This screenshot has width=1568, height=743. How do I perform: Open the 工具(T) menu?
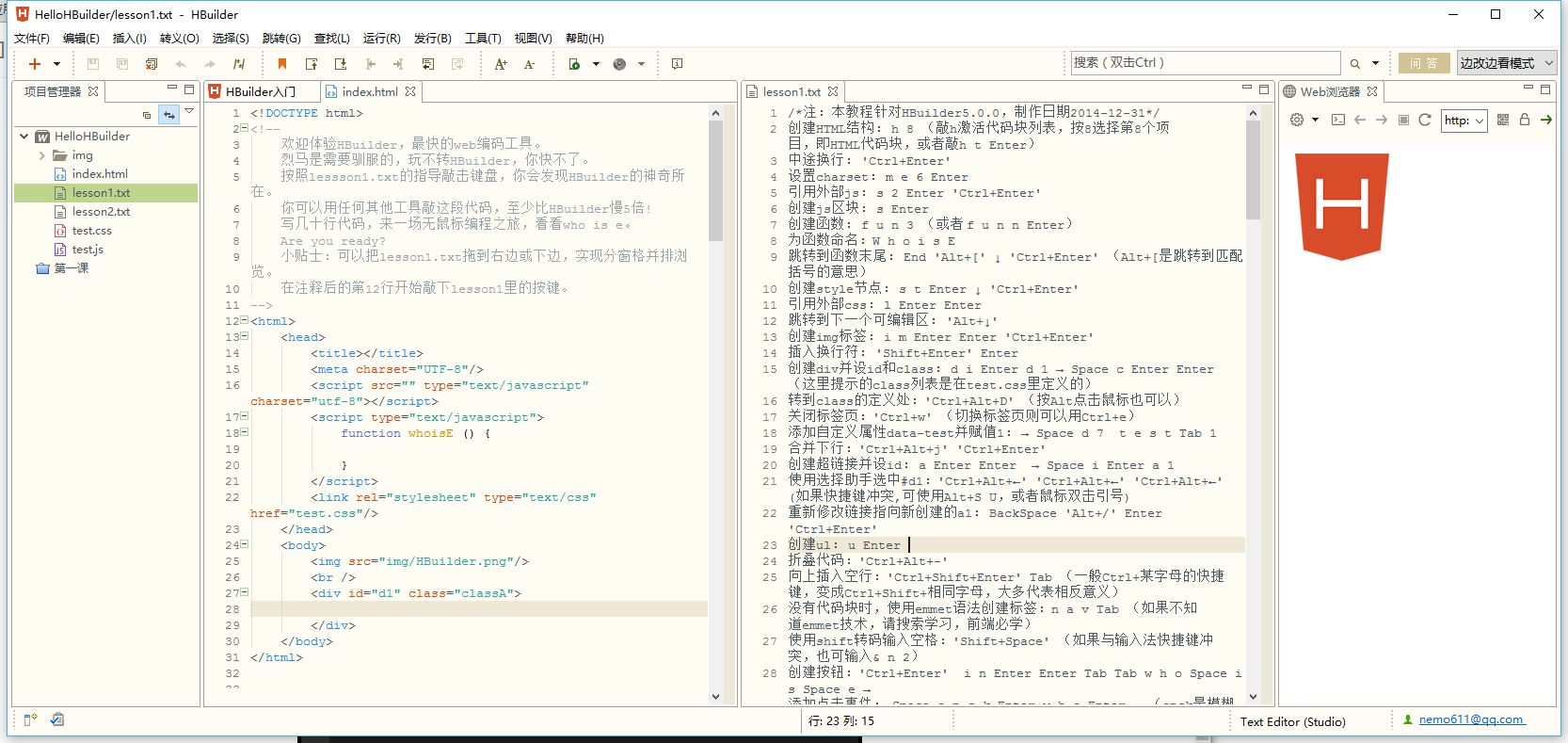483,39
